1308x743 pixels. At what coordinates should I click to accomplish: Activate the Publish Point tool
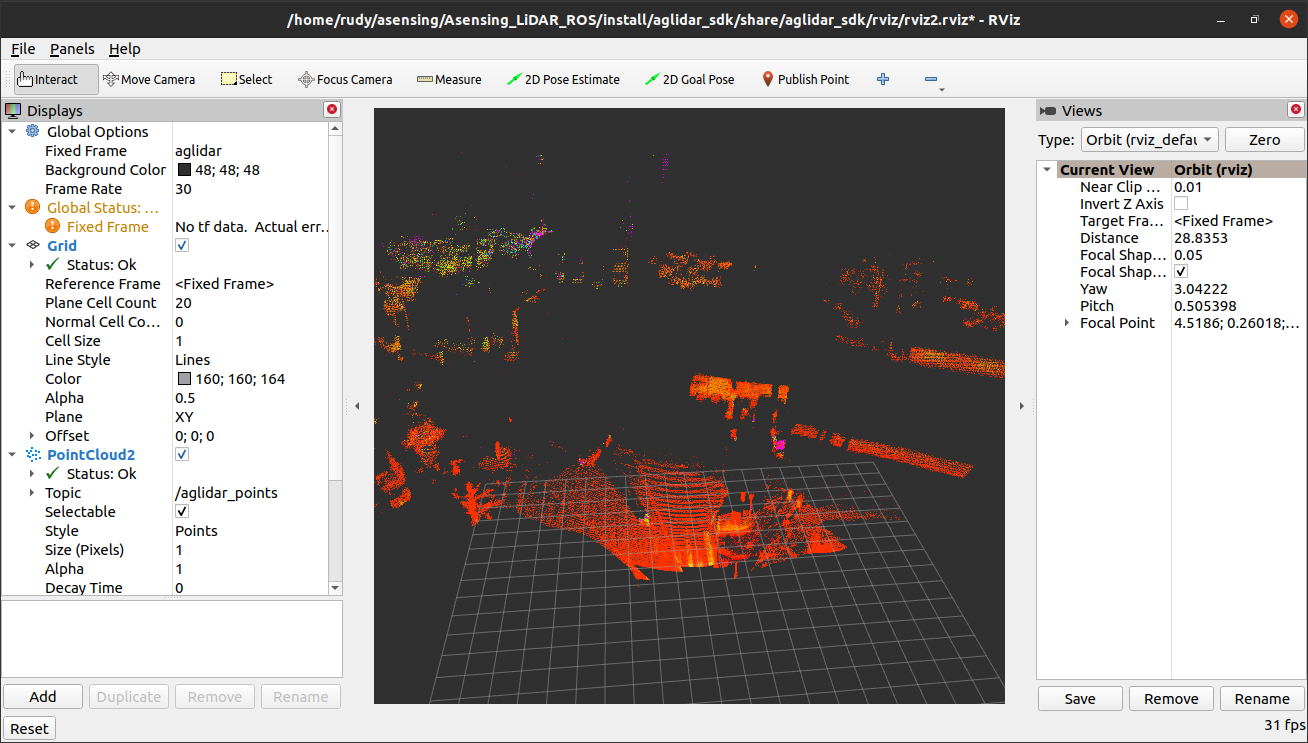(805, 79)
